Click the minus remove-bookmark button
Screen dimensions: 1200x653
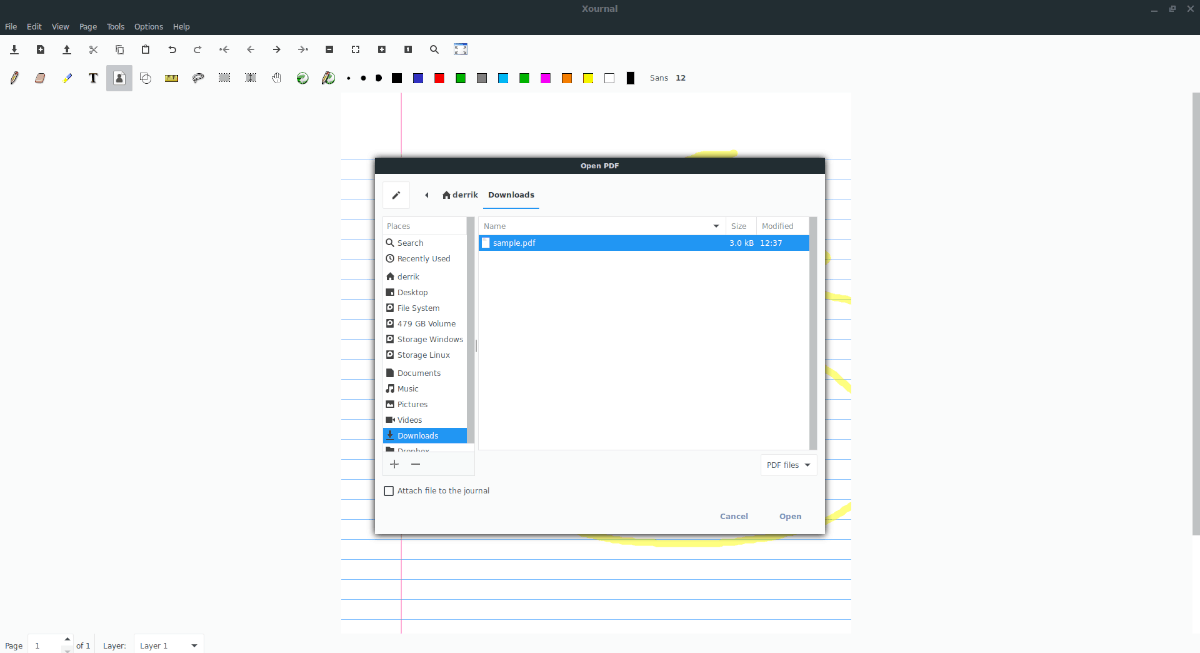416,464
